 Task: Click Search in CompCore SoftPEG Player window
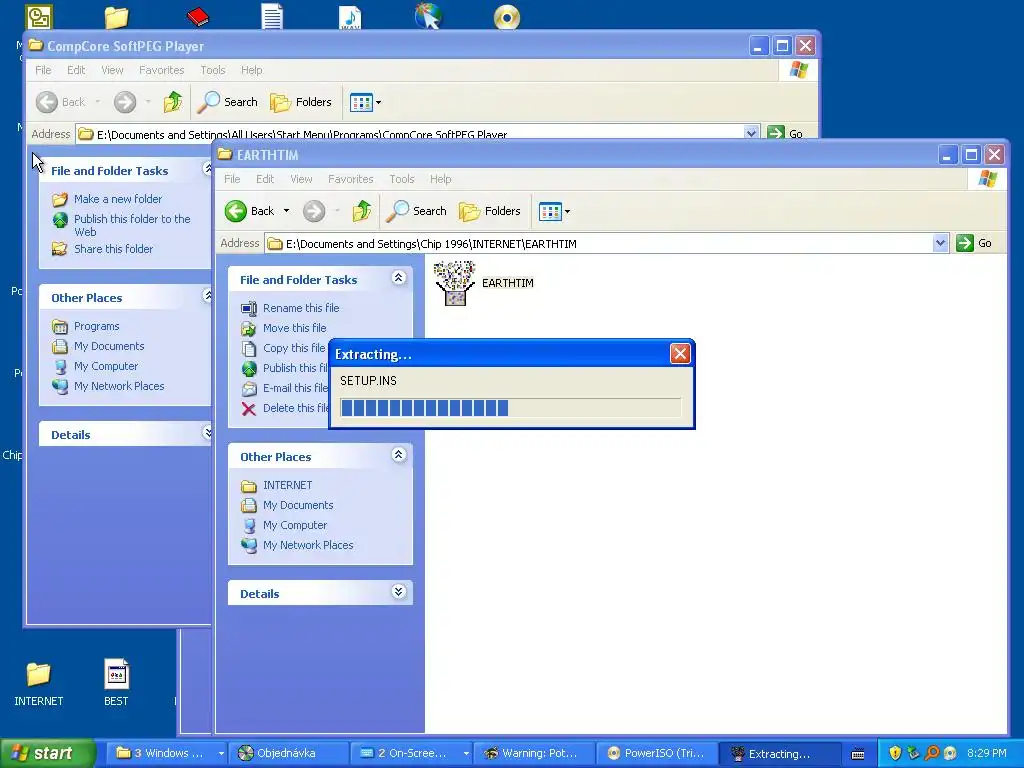pos(228,102)
